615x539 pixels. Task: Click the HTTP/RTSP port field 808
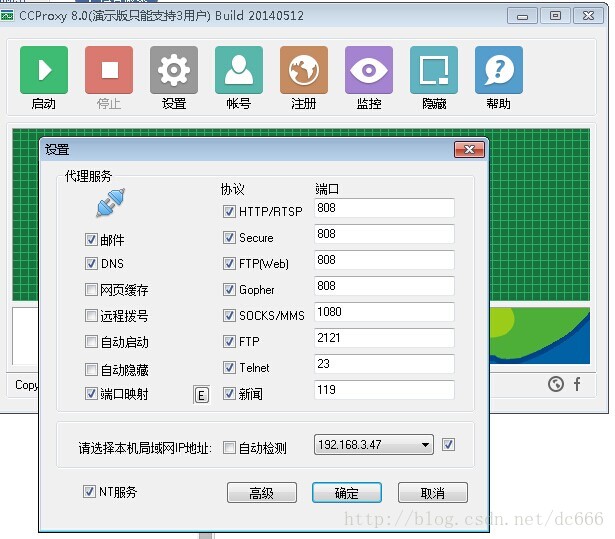(x=384, y=208)
